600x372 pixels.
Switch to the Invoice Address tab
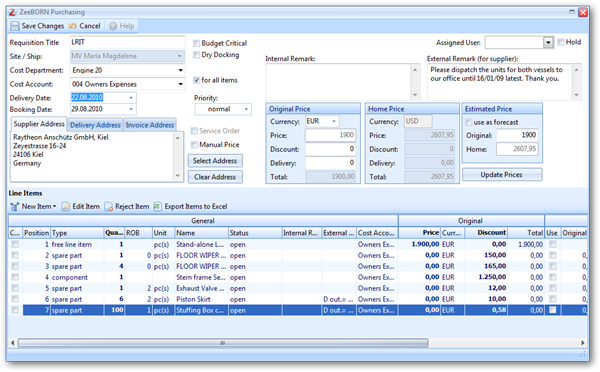click(x=150, y=125)
